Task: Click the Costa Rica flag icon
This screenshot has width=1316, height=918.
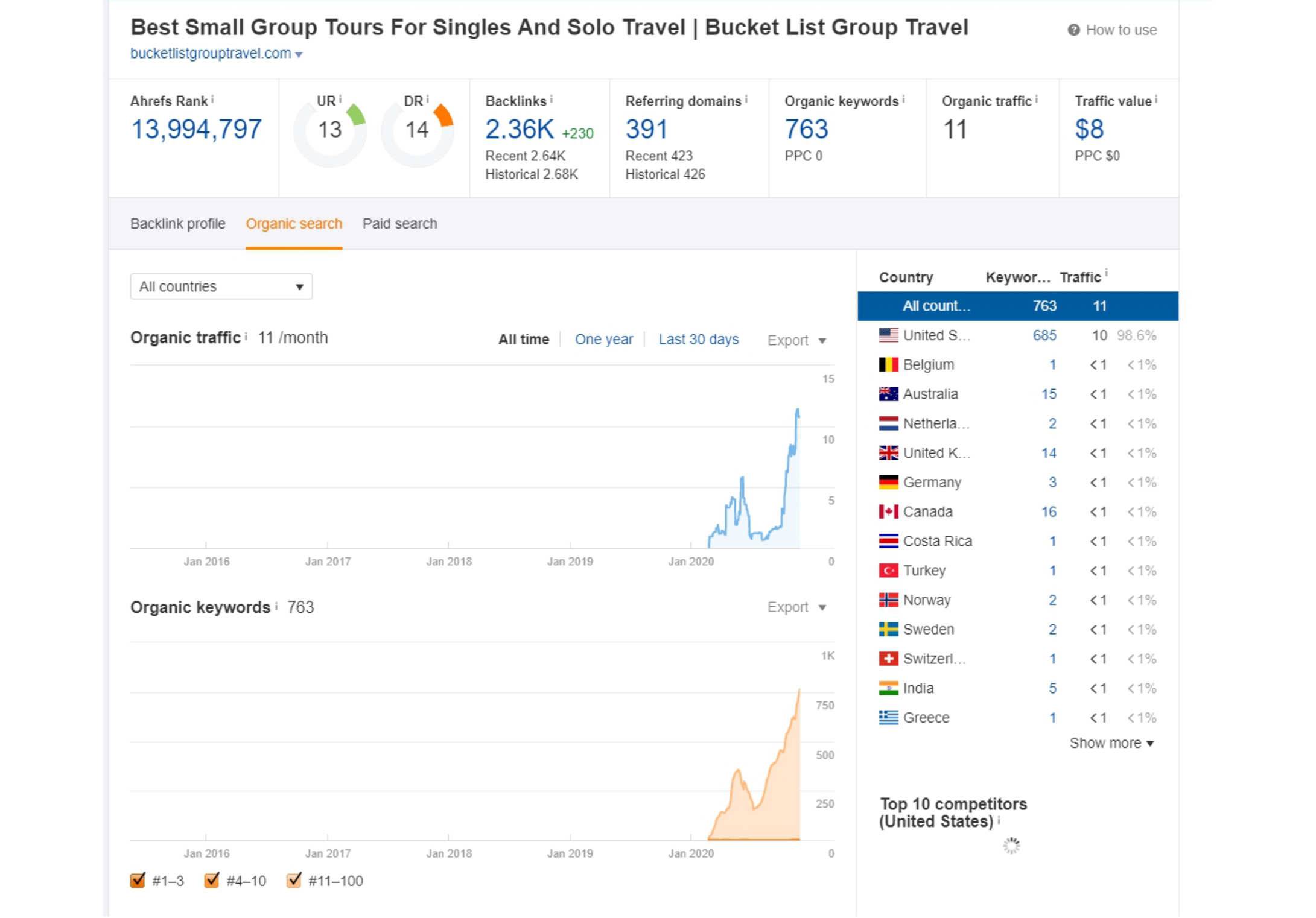Action: coord(888,541)
